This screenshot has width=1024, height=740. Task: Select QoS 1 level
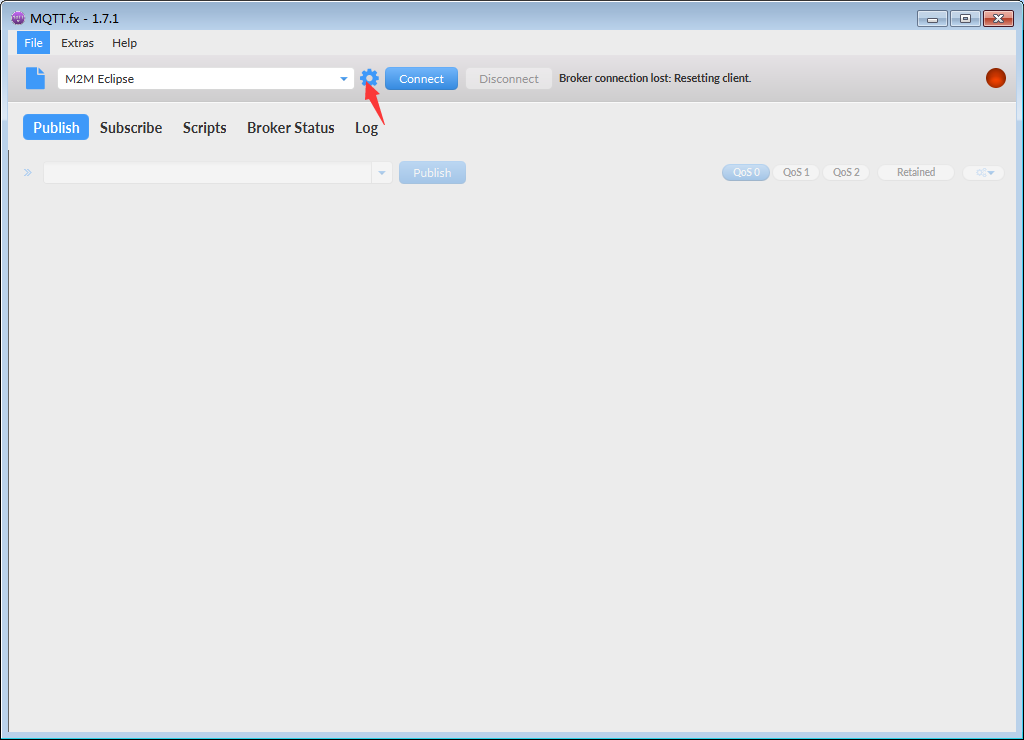click(x=796, y=172)
